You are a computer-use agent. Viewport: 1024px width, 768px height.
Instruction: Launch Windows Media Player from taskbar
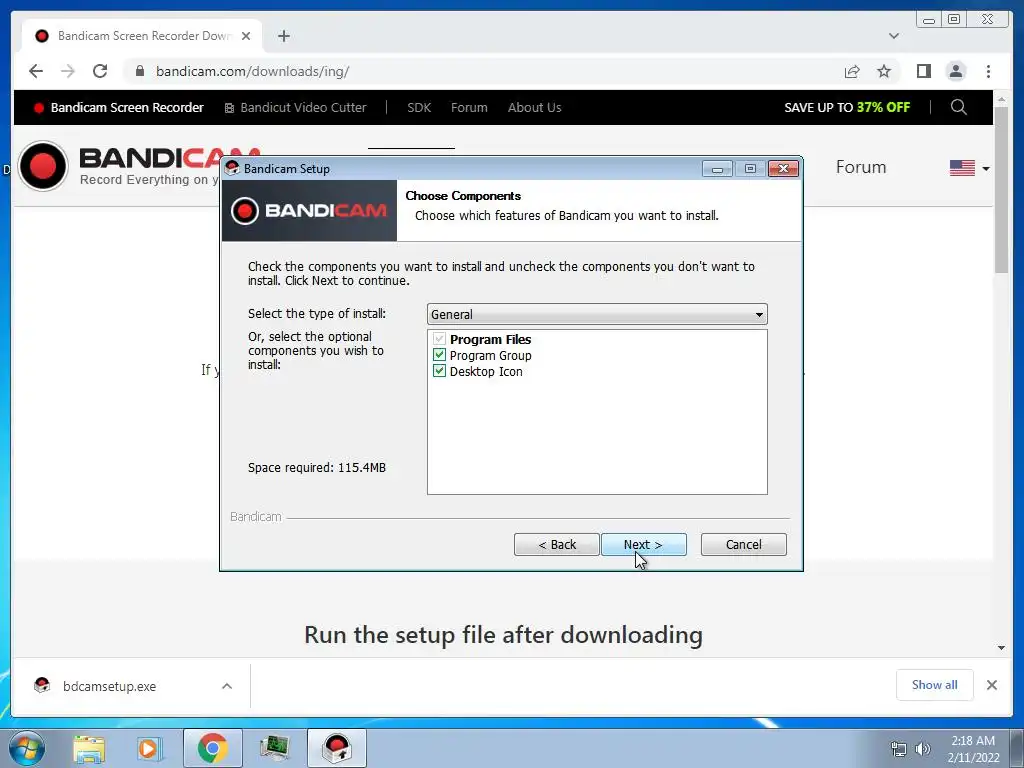[x=149, y=748]
